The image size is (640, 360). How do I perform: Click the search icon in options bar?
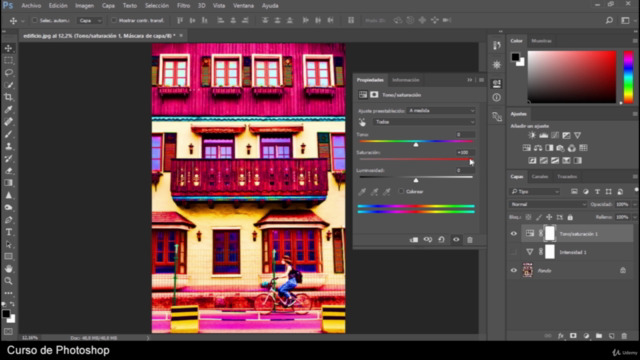[x=609, y=20]
